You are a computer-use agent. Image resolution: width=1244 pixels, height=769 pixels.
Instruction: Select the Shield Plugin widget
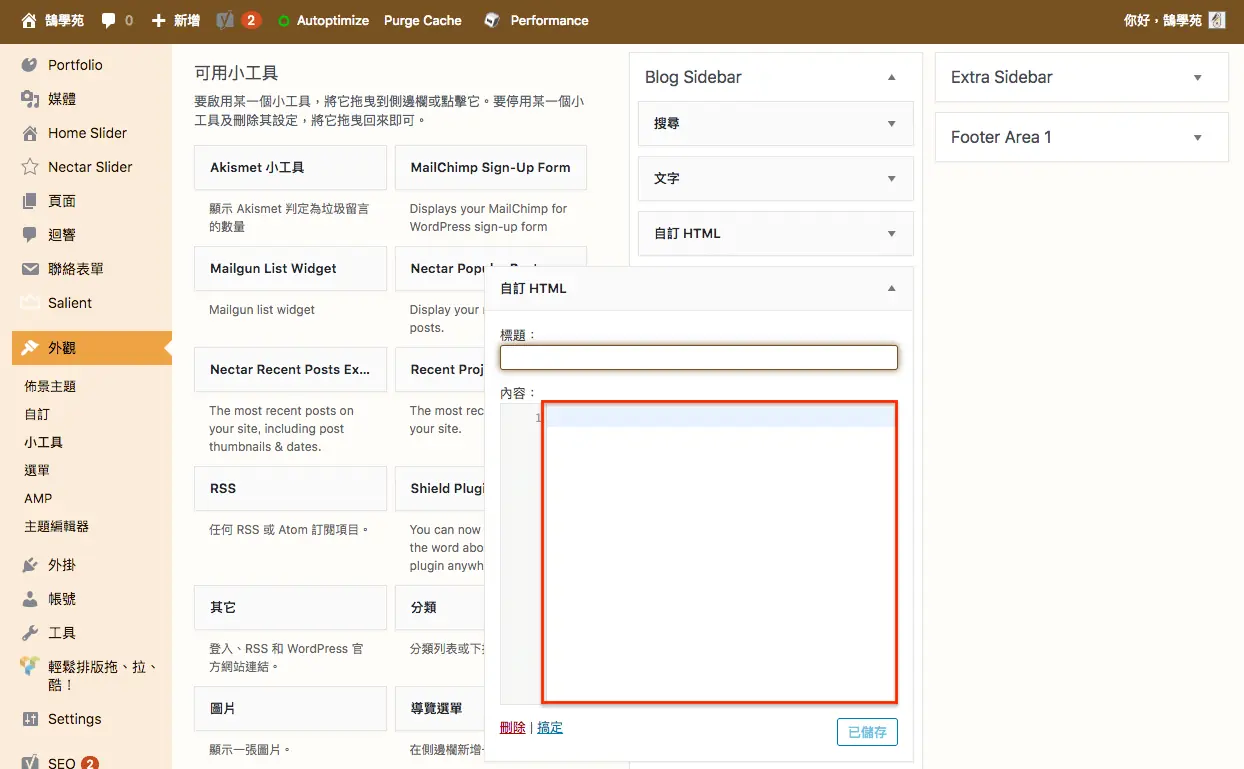point(440,488)
